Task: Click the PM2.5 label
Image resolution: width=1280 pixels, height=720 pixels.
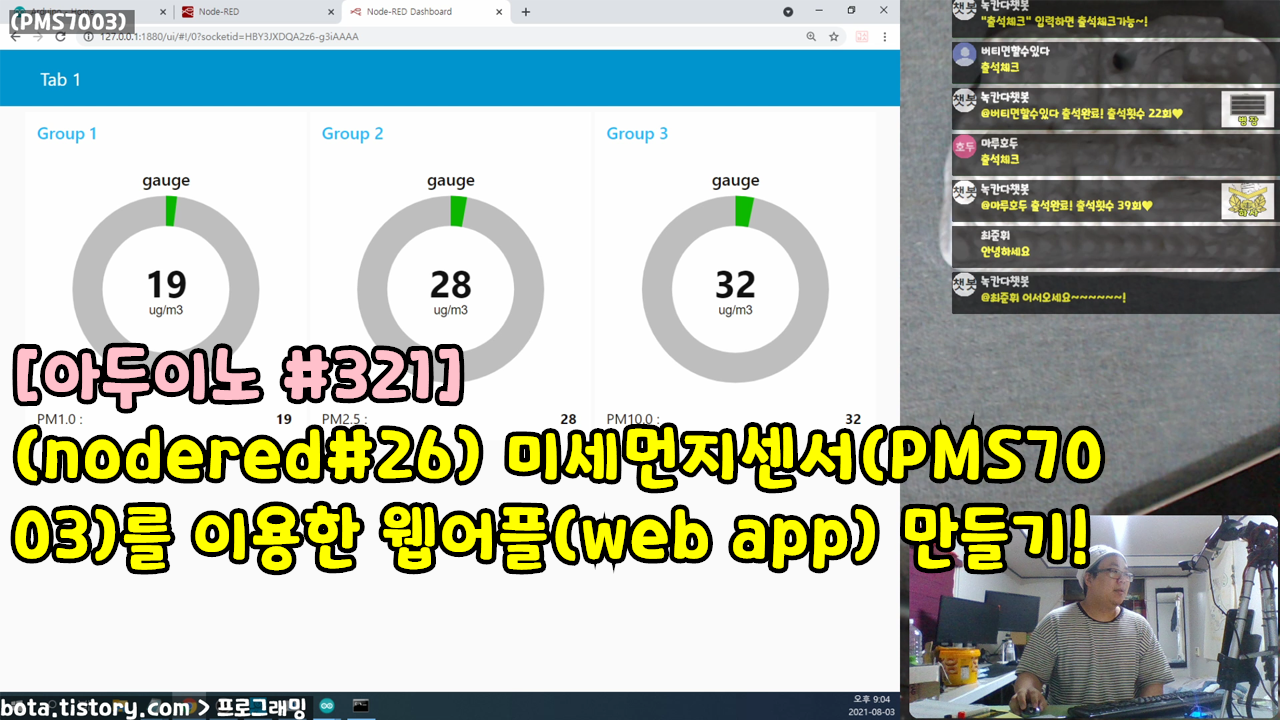Action: click(x=344, y=420)
